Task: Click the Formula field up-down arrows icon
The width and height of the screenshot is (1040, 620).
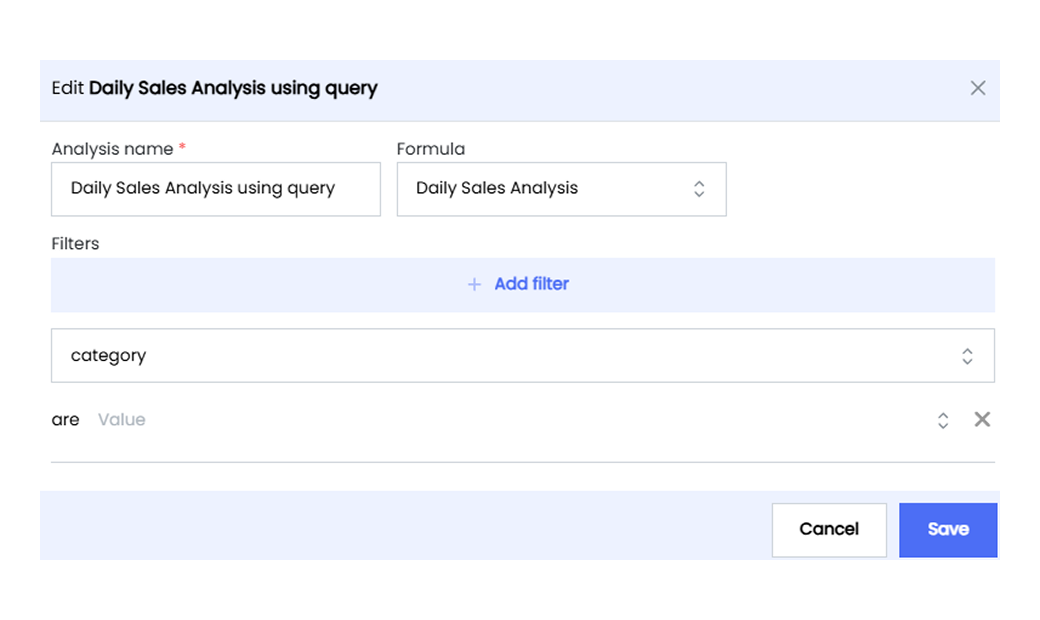Action: [x=699, y=189]
